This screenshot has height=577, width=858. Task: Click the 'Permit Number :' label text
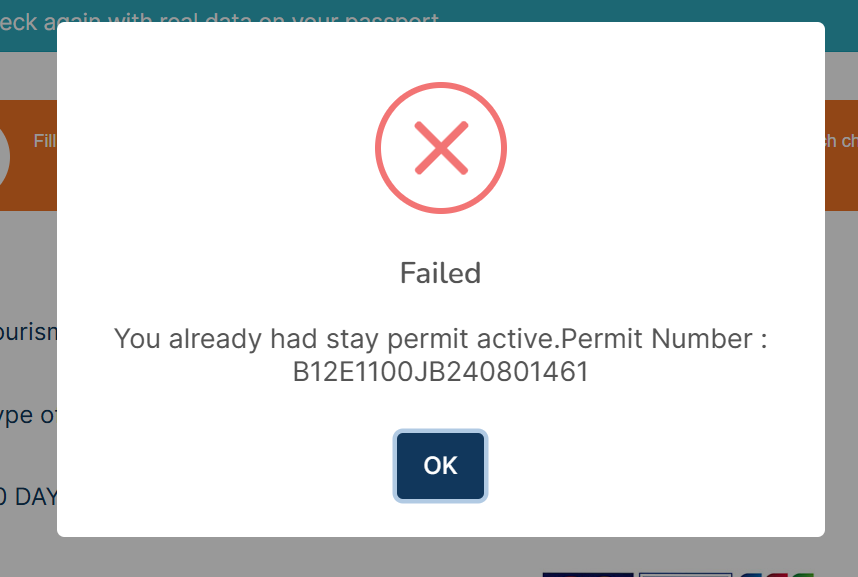pyautogui.click(x=664, y=338)
